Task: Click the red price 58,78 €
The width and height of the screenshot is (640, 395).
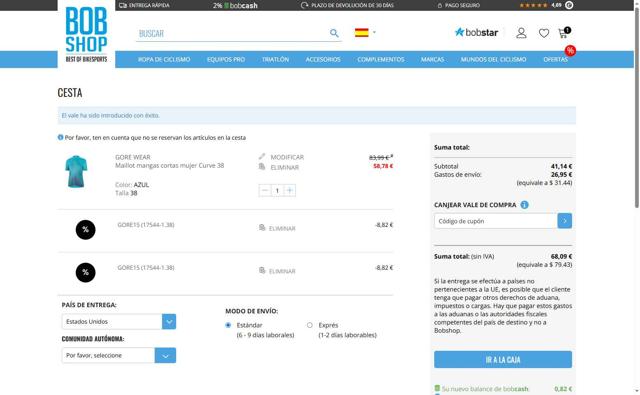Action: (x=383, y=166)
